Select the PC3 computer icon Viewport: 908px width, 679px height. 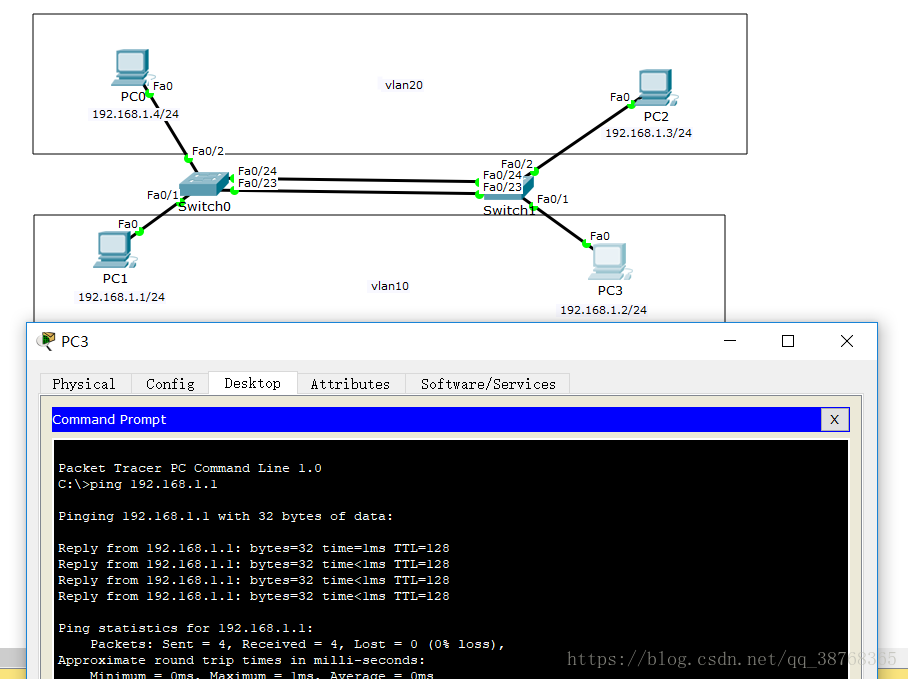[x=610, y=262]
